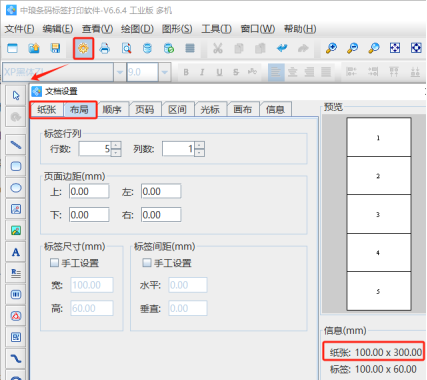Select the rounded rectangle tool
The height and width of the screenshot is (380, 427).
coord(16,166)
